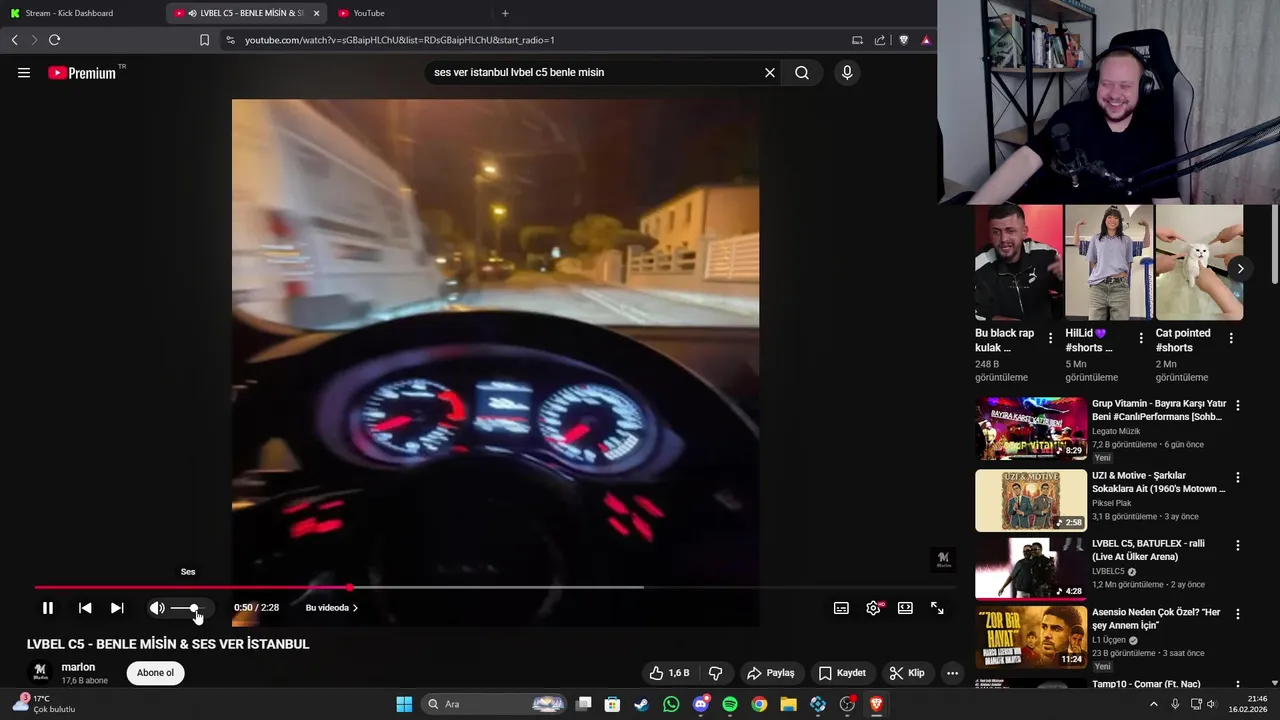Play the previous video

(x=85, y=608)
